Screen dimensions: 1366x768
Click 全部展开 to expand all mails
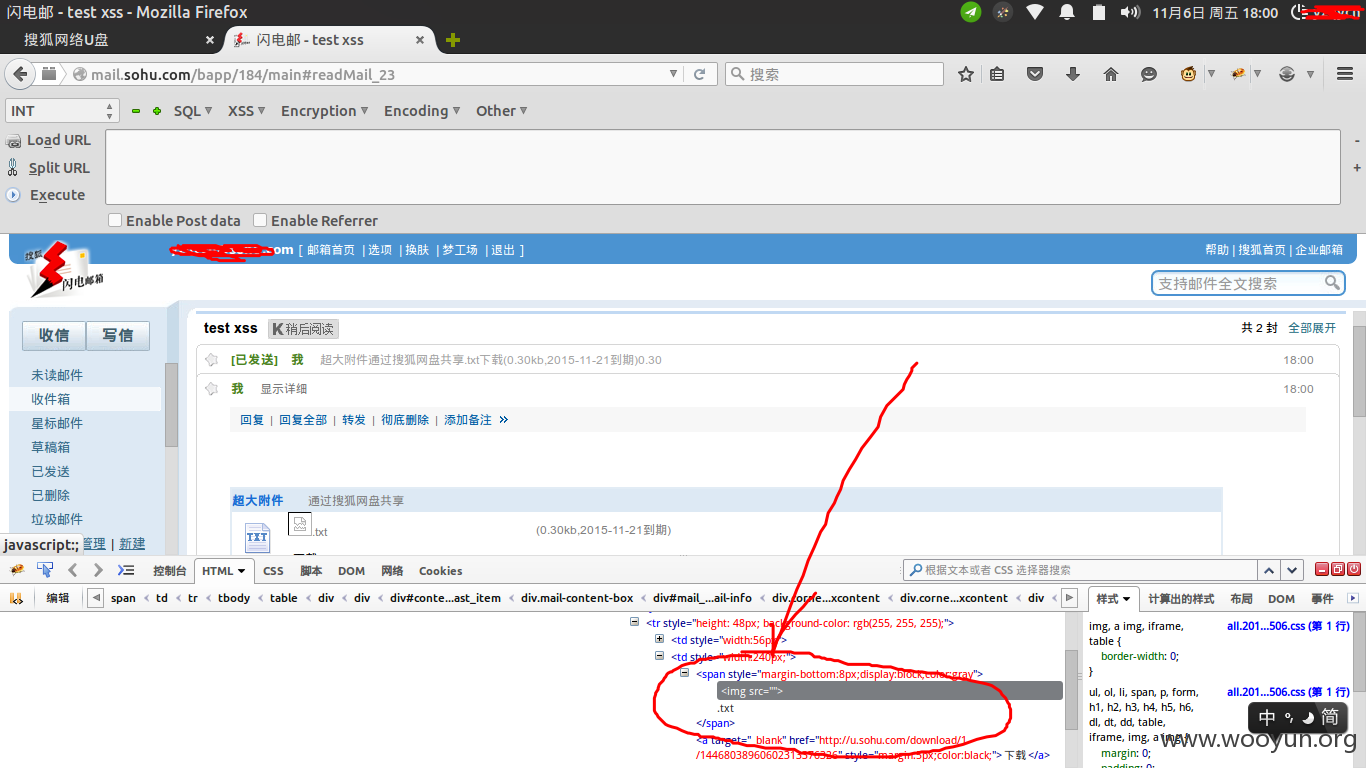point(1312,328)
